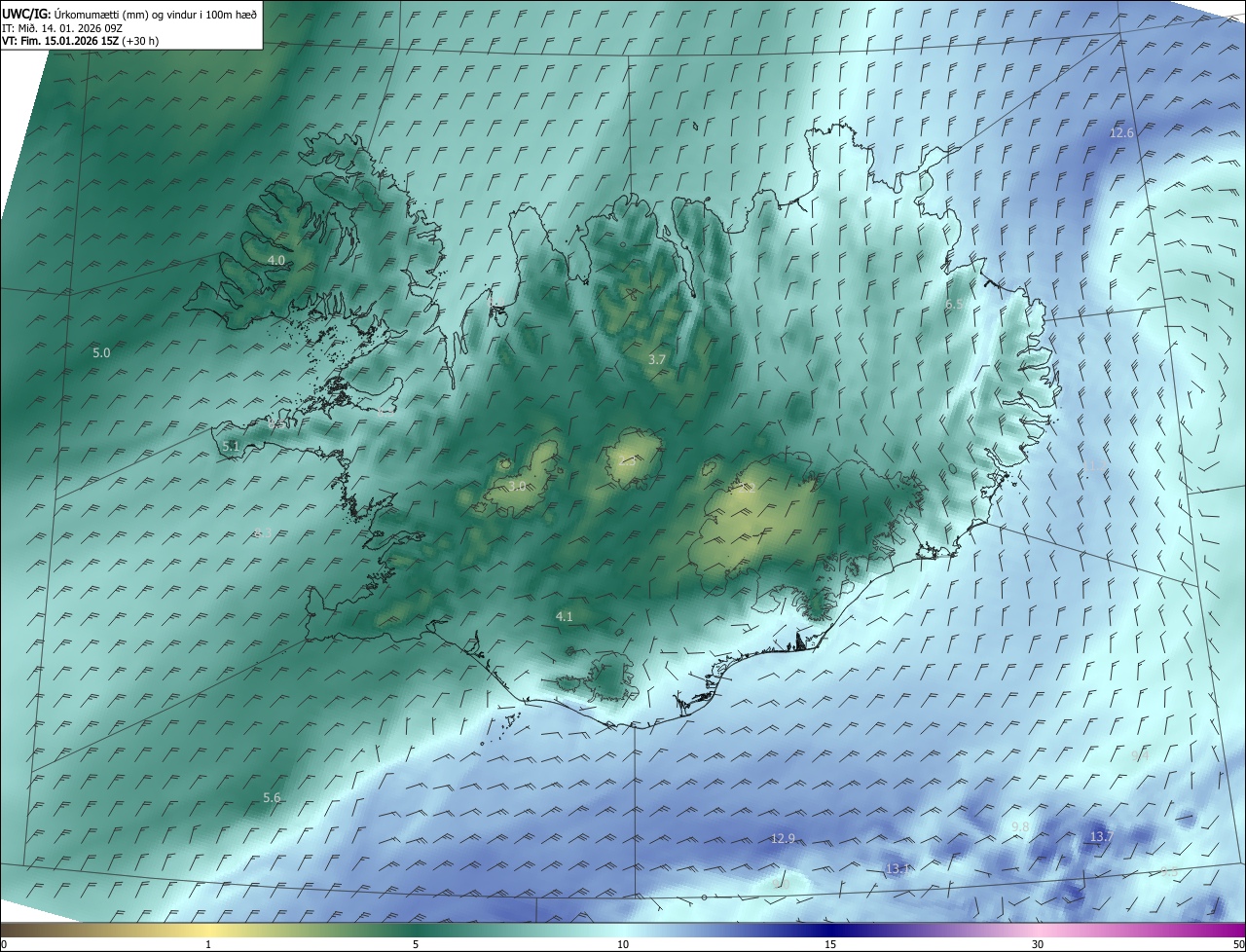This screenshot has height=952, width=1246.
Task: Click the 3.7 value label in north Iceland
Action: point(657,359)
